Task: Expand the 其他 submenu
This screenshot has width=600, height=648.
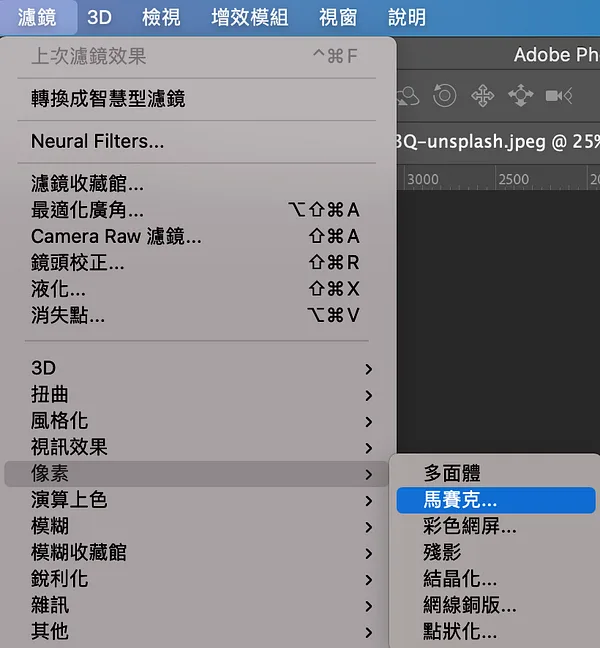Action: click(196, 632)
